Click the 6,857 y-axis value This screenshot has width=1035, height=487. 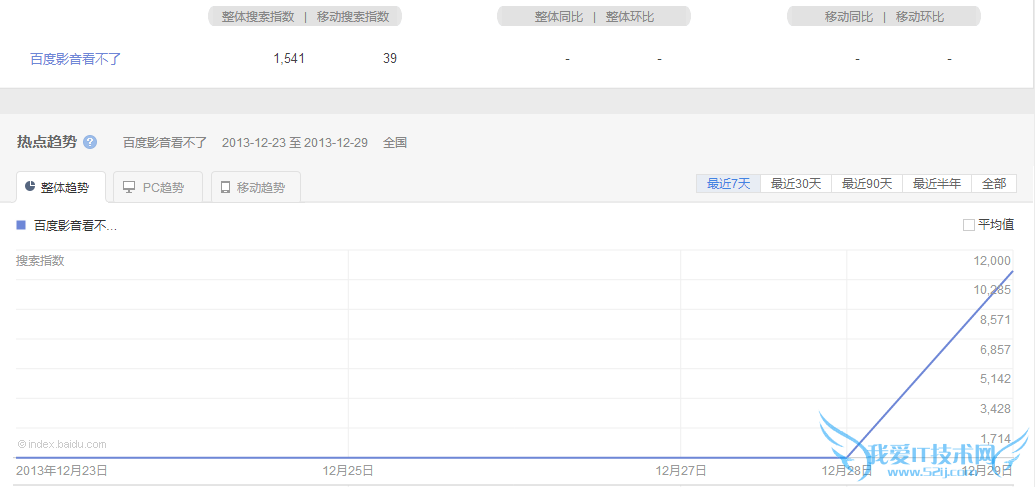[995, 350]
